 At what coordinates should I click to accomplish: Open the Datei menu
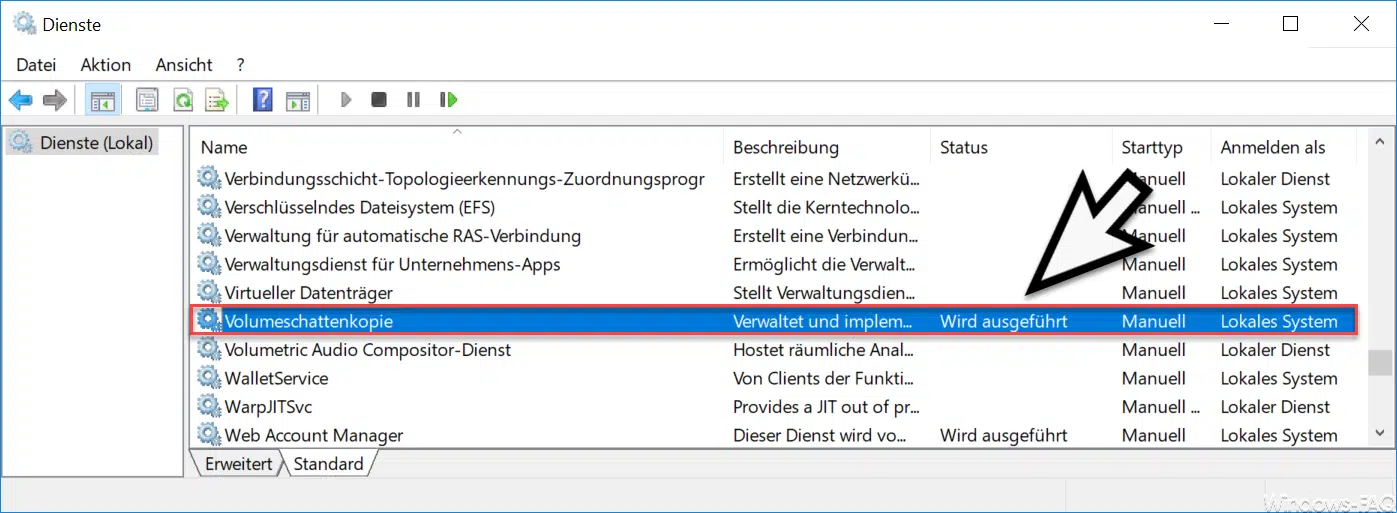(36, 64)
